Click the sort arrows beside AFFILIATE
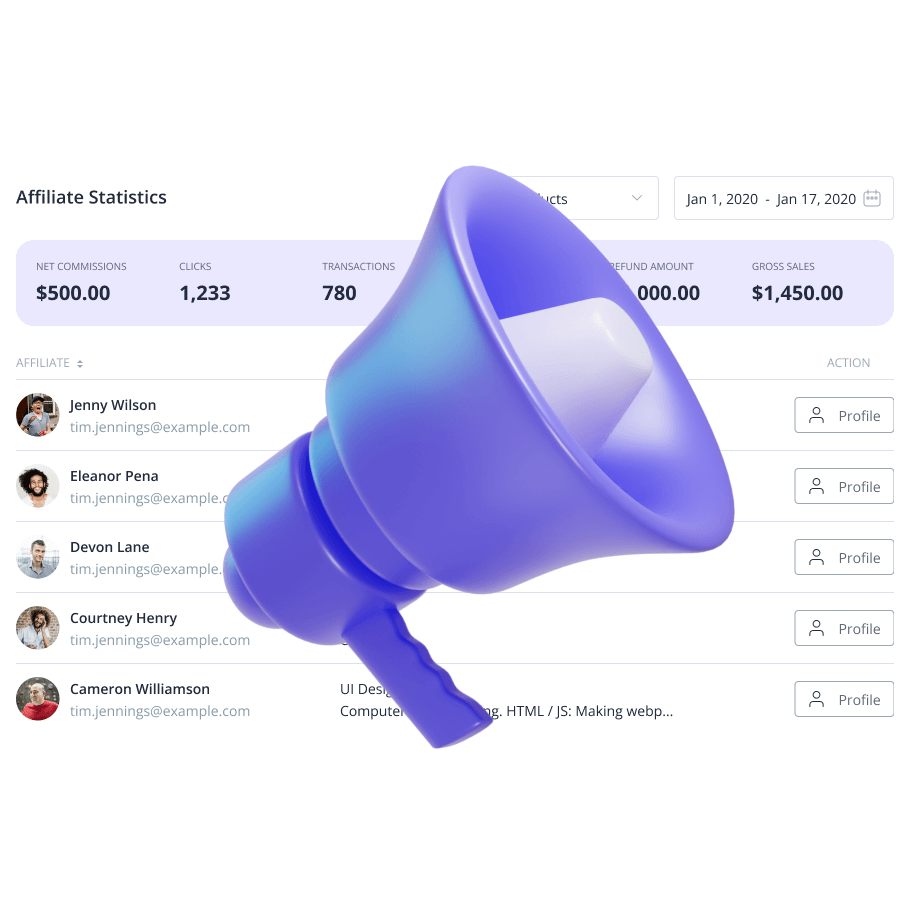This screenshot has height=912, width=912. [x=80, y=364]
